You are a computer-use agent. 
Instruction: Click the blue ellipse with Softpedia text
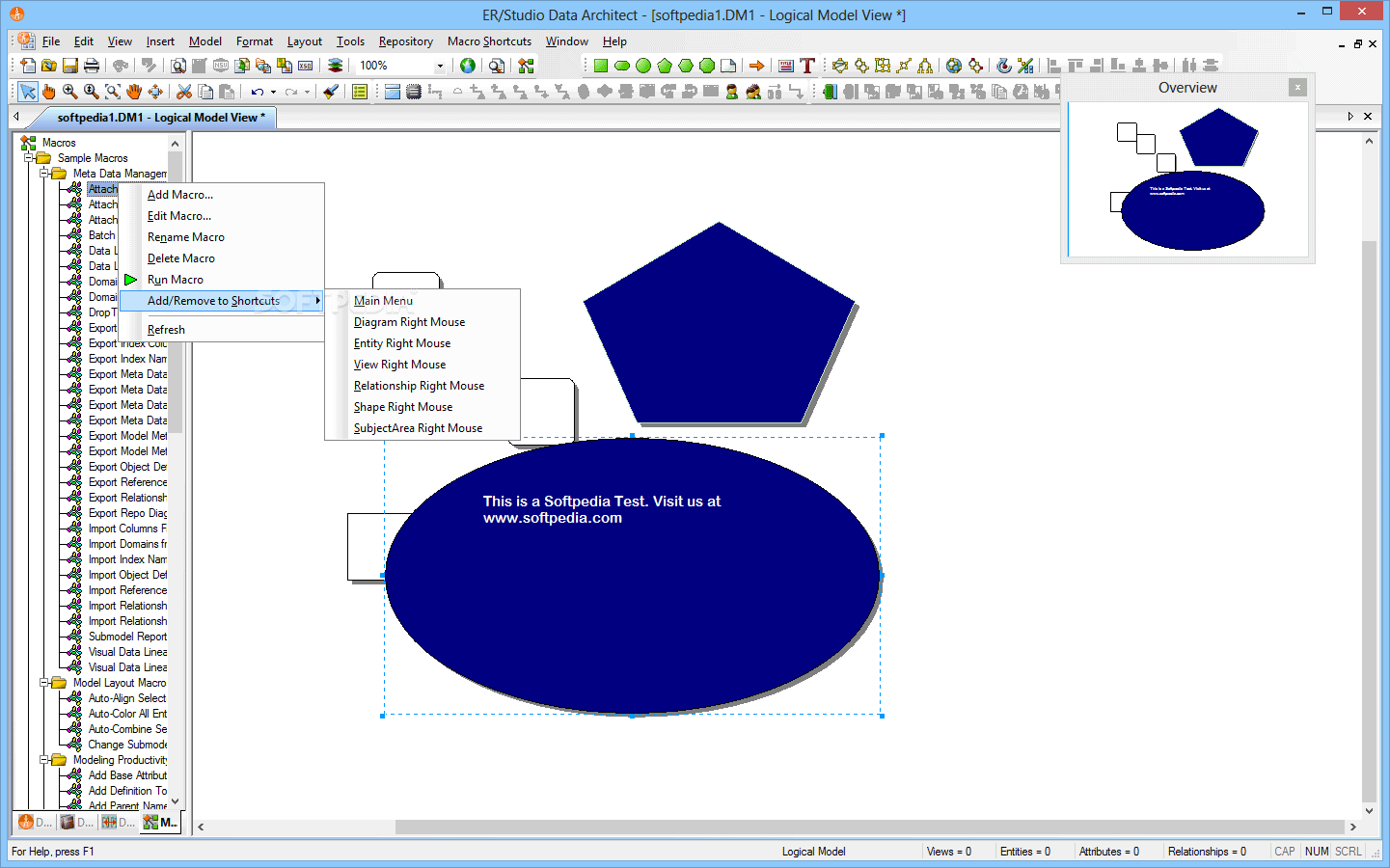632,576
